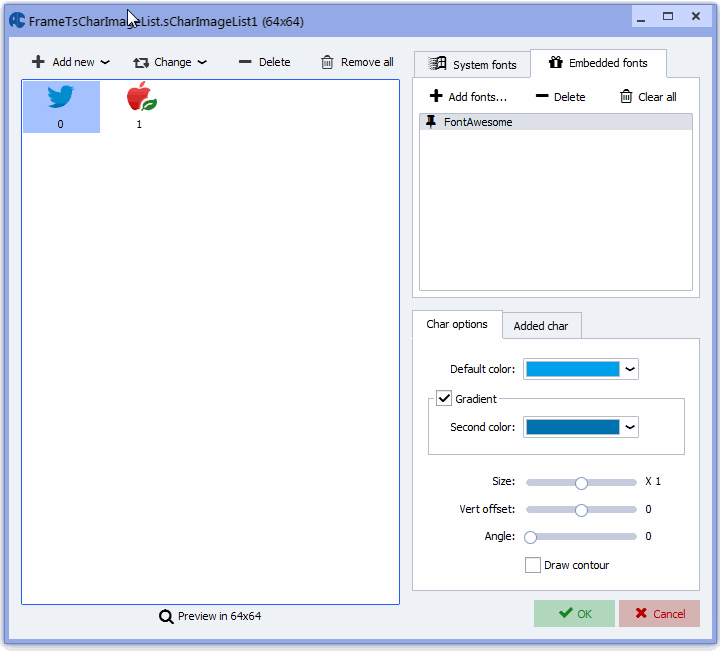The width and height of the screenshot is (720, 651).
Task: Delete the selected embedded font
Action: tap(561, 97)
